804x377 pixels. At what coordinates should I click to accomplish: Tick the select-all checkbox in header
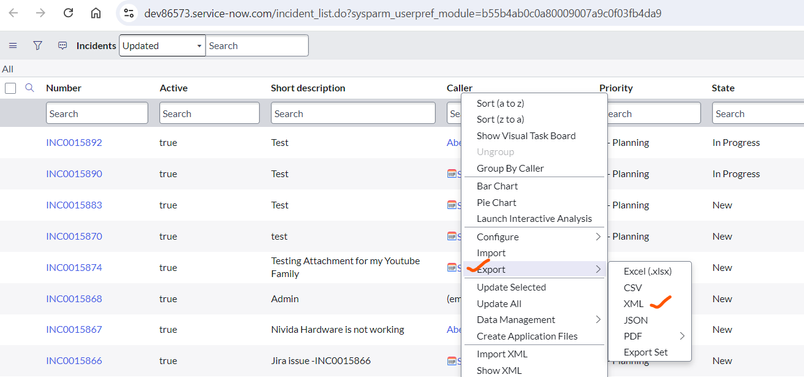pos(10,88)
